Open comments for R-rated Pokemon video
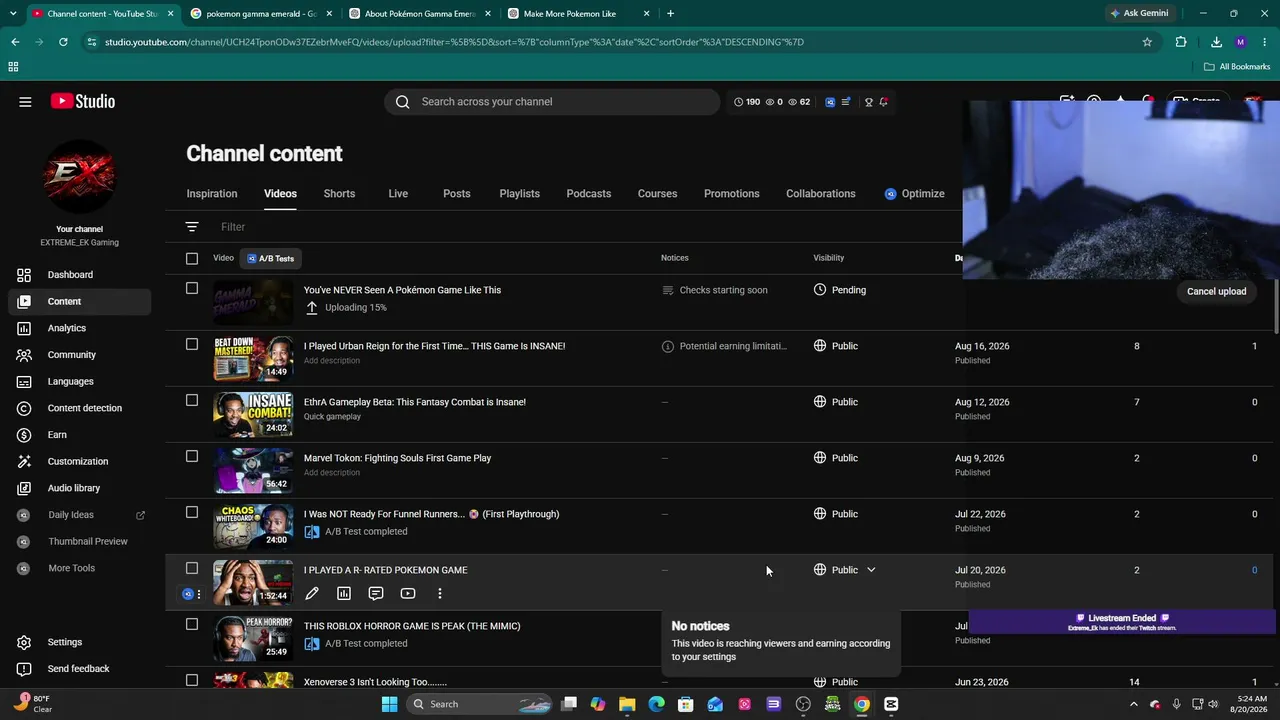Screen dimensions: 1280x720 [x=376, y=594]
